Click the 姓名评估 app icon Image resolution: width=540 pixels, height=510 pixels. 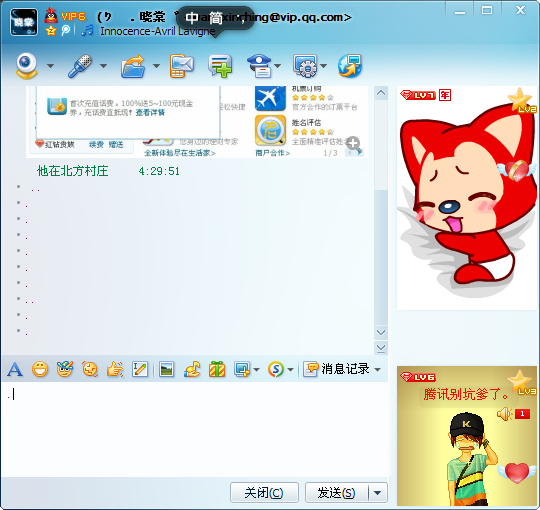270,130
